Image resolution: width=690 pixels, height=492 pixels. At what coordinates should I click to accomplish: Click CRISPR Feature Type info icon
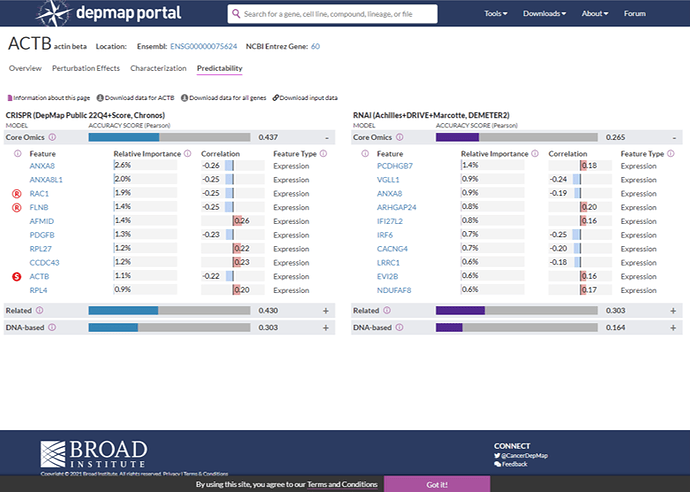tap(323, 154)
